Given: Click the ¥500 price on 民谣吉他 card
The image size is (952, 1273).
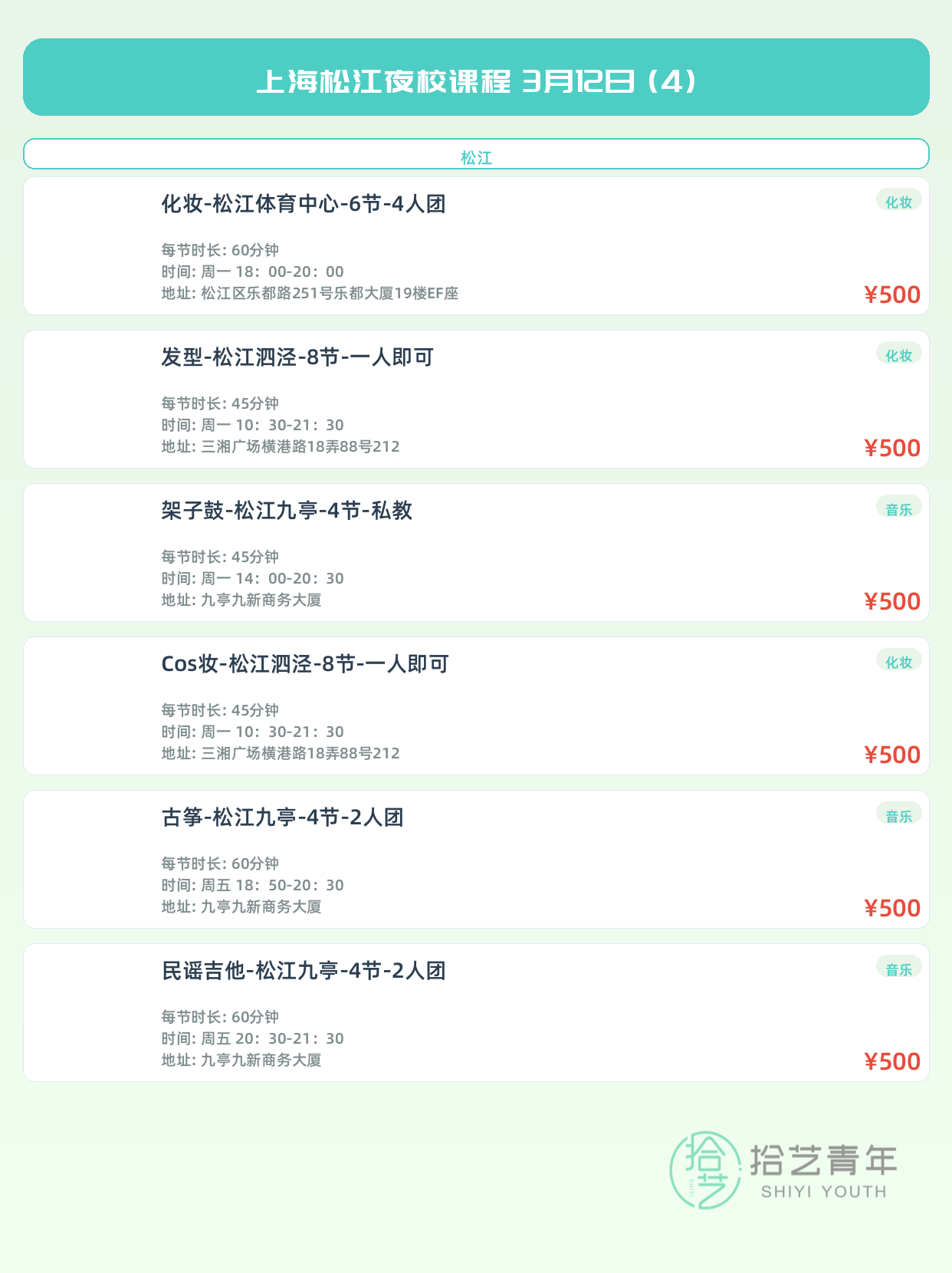Looking at the screenshot, I should pos(892,1061).
